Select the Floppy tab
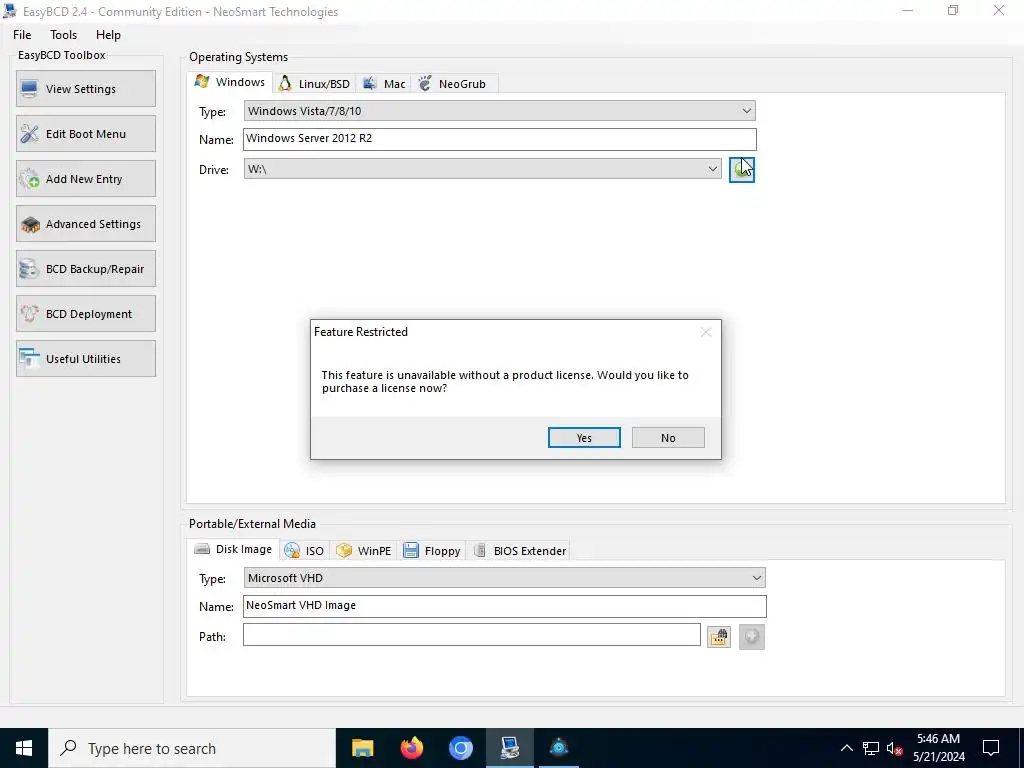Screen dimensions: 1024x768 click(x=432, y=551)
